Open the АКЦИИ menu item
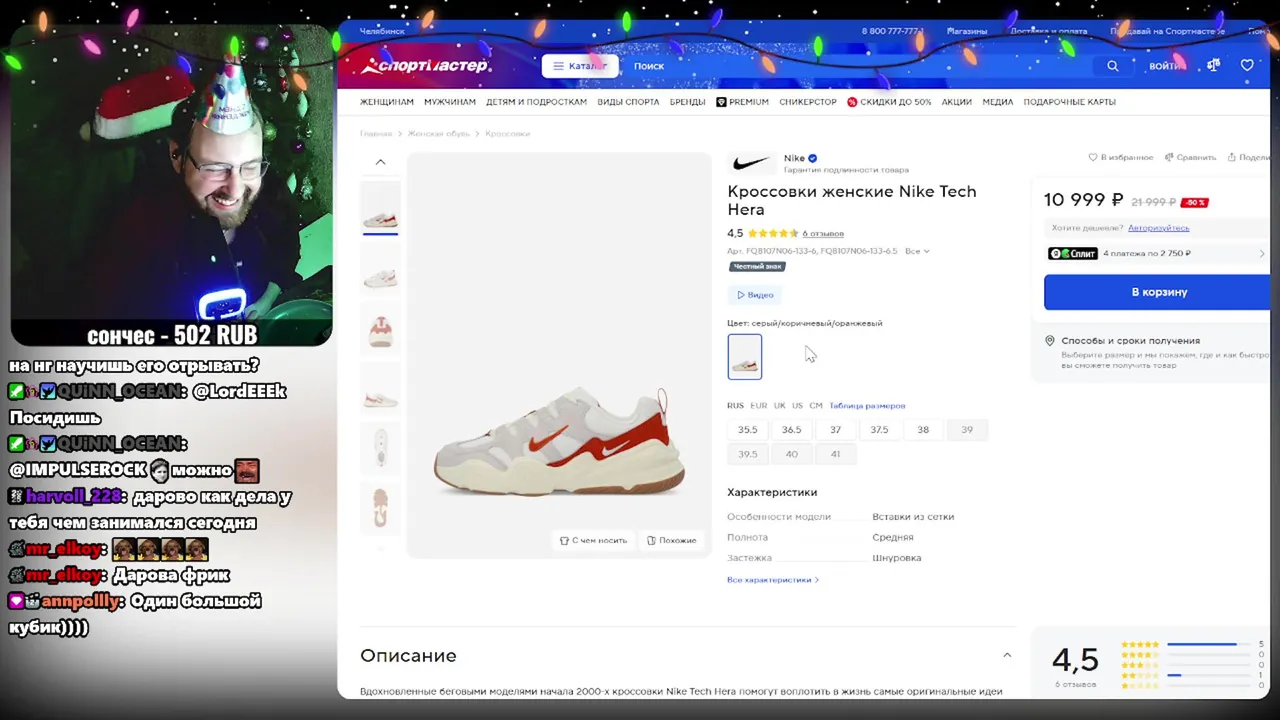Screen dimensions: 1280x720 click(x=956, y=102)
